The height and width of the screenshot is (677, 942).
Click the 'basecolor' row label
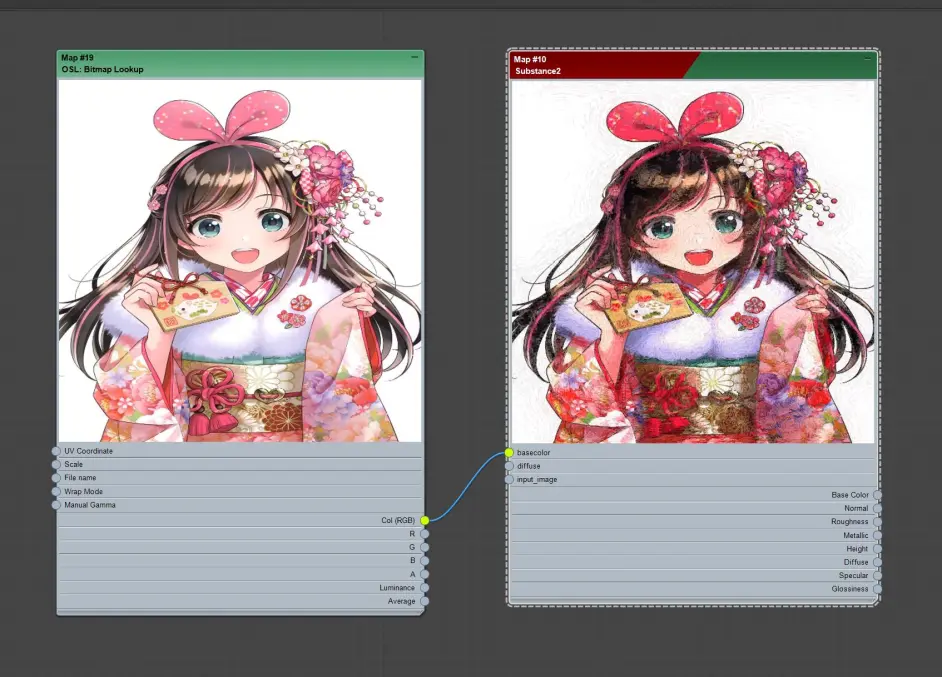[x=533, y=452]
